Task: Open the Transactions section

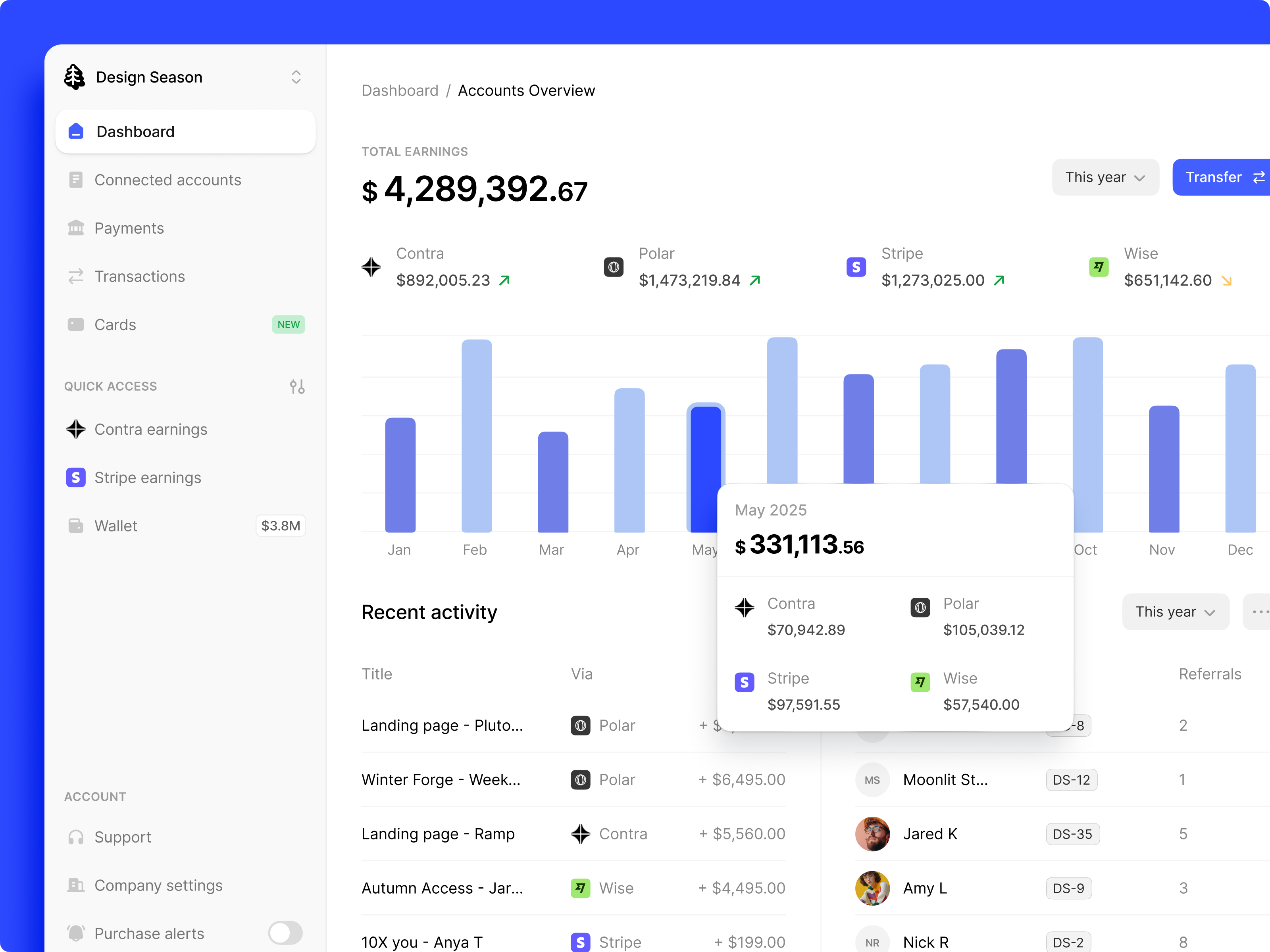Action: click(185, 276)
